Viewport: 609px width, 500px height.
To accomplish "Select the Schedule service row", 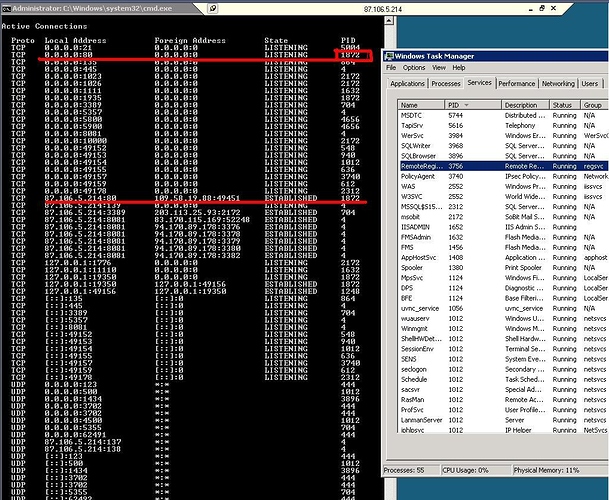I will coord(503,379).
